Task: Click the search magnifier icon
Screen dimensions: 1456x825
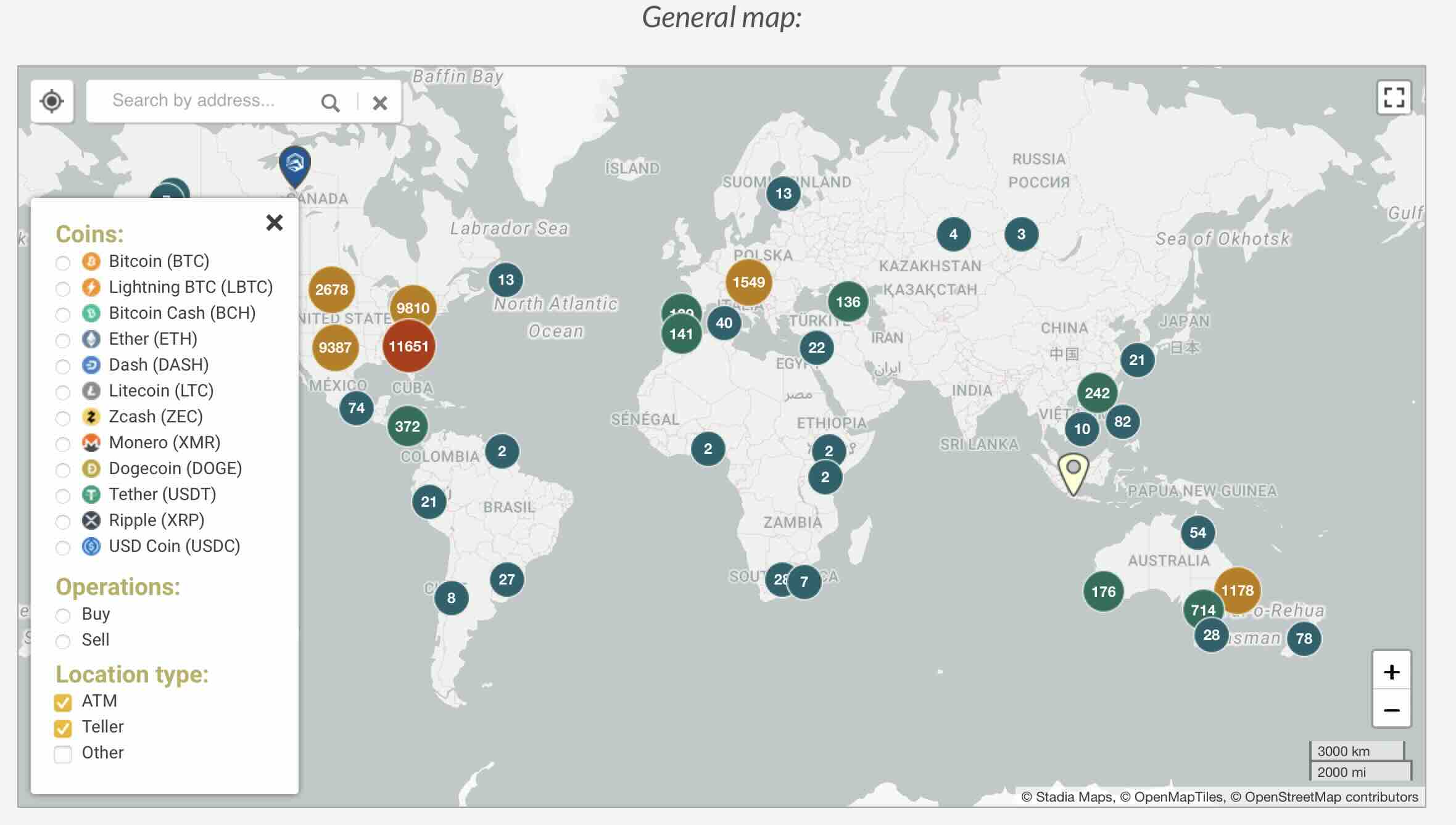Action: (x=330, y=102)
